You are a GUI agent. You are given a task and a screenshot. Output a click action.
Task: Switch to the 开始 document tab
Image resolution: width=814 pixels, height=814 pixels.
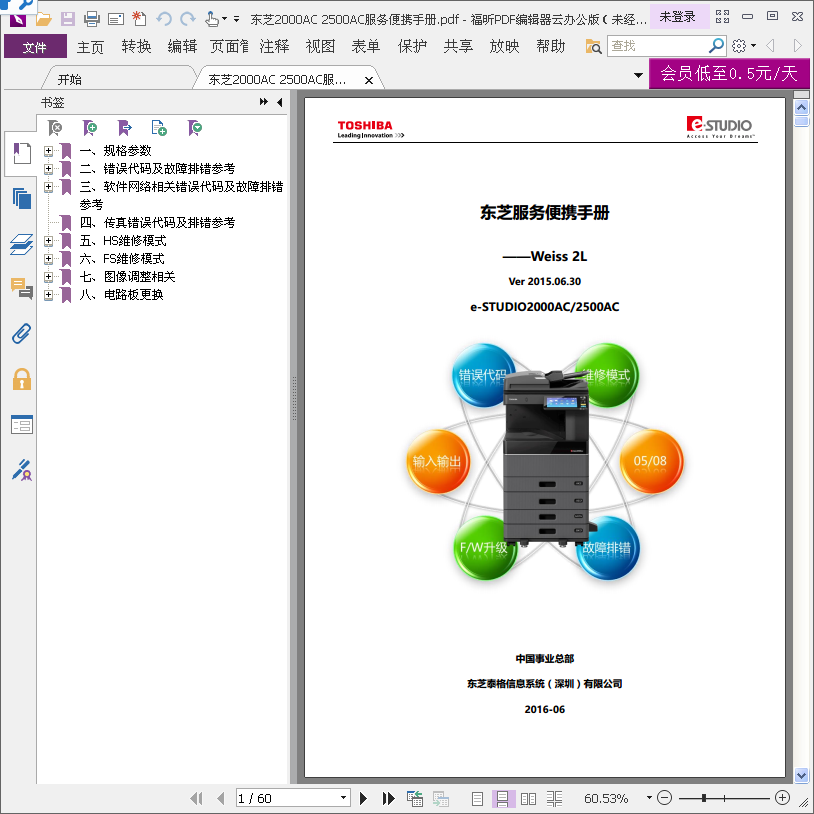pyautogui.click(x=70, y=79)
